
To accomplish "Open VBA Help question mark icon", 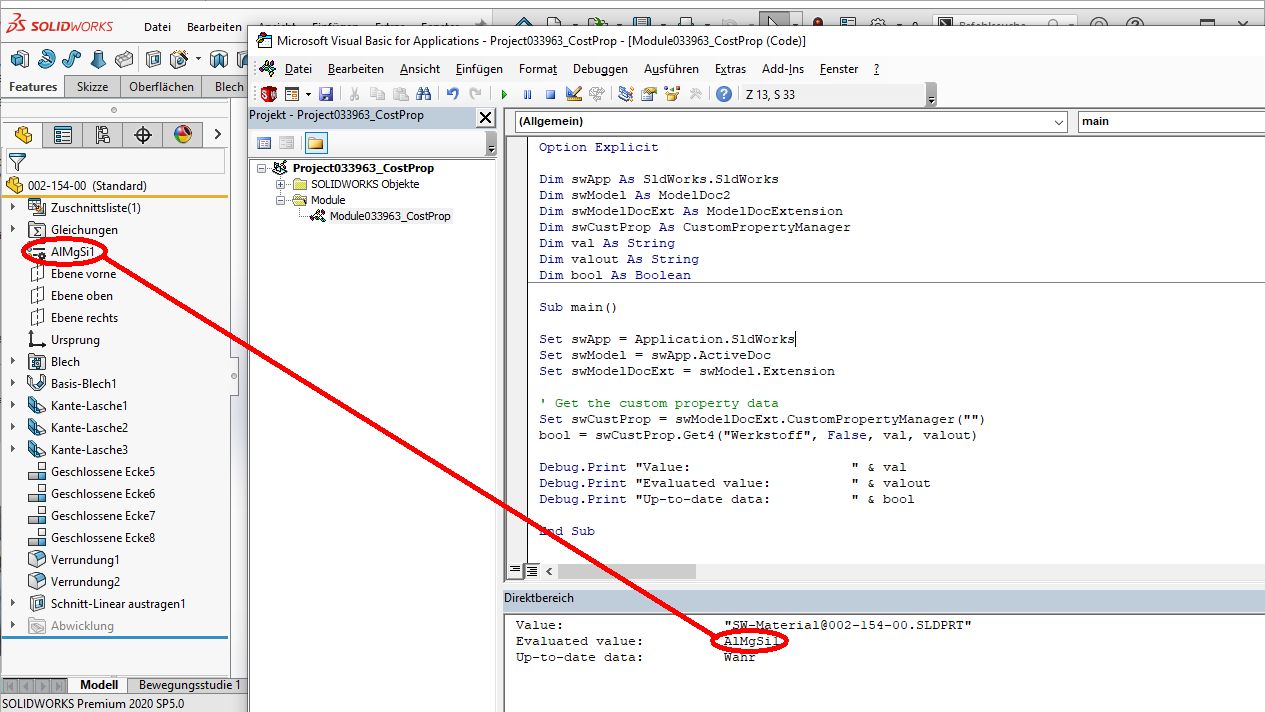I will pos(724,94).
